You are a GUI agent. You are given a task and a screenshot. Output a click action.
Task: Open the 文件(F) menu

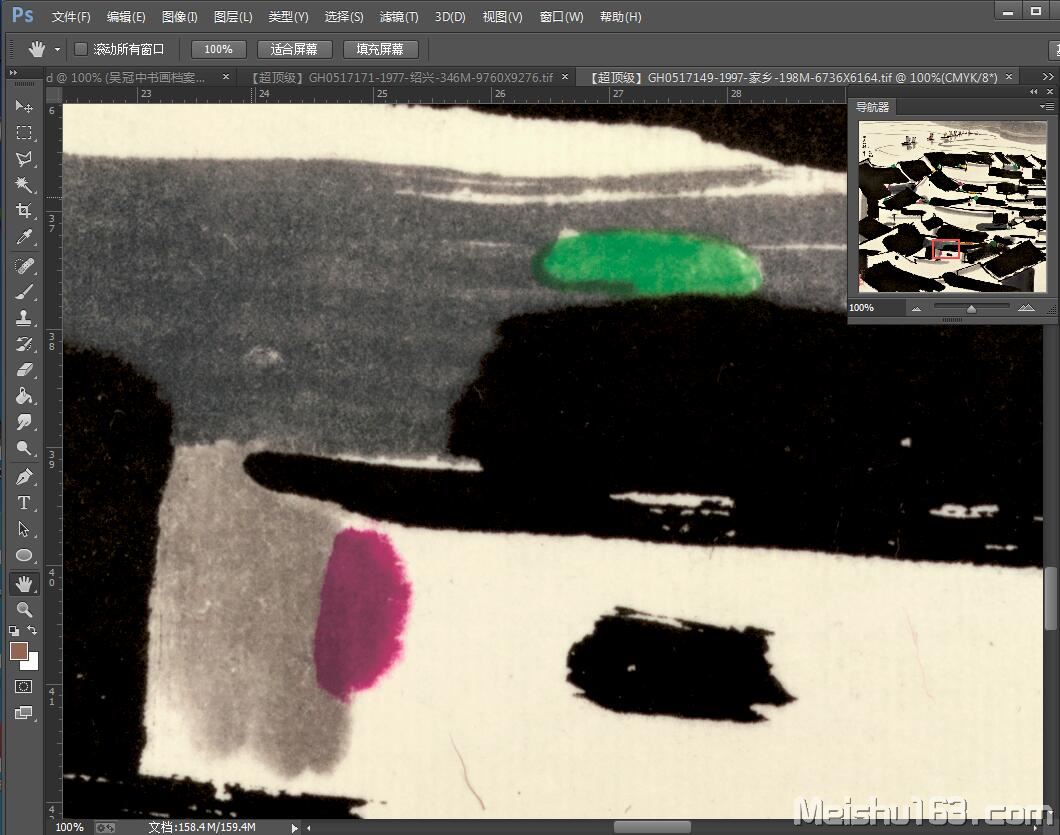tap(71, 16)
